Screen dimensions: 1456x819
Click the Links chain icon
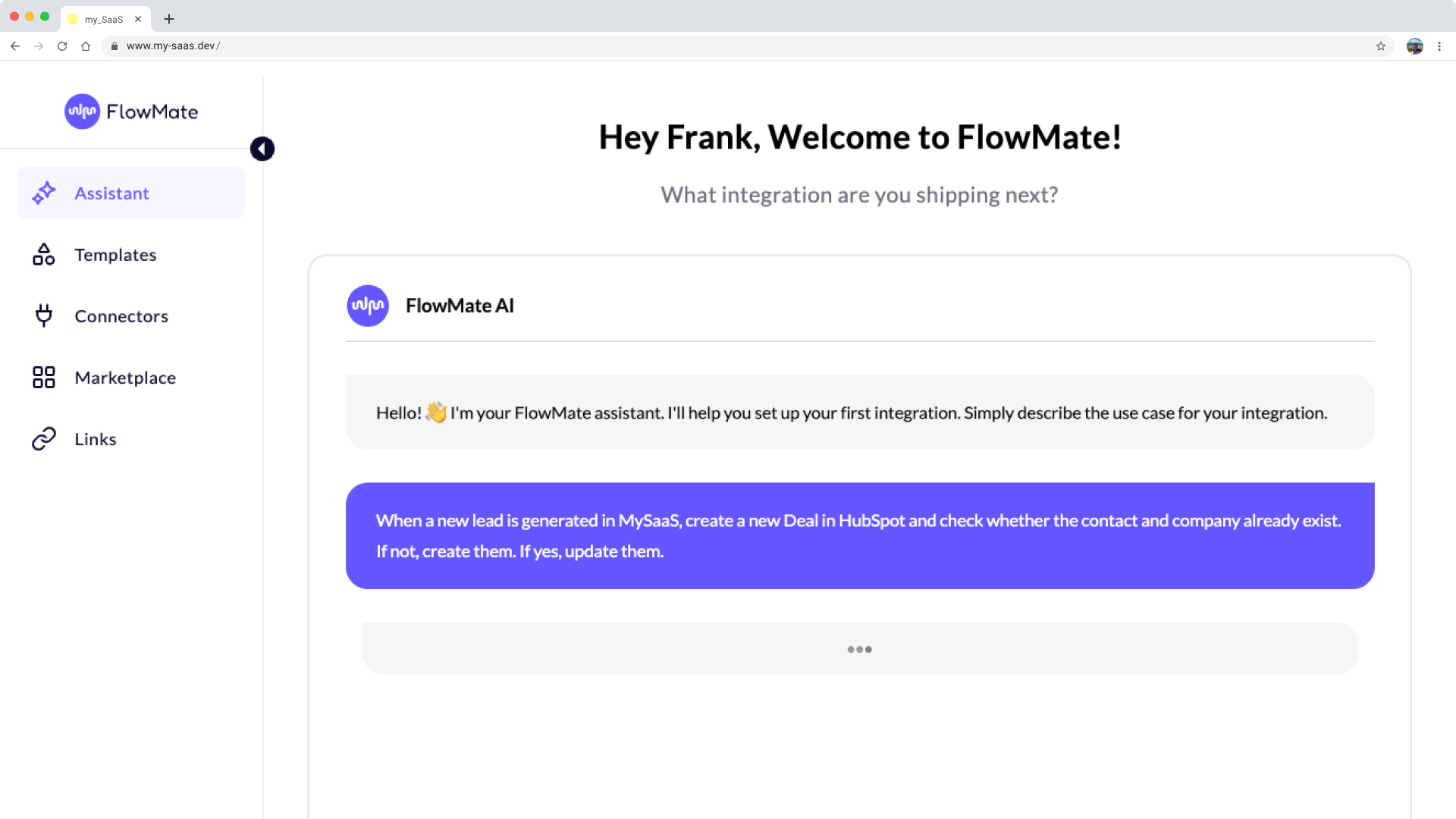click(44, 438)
